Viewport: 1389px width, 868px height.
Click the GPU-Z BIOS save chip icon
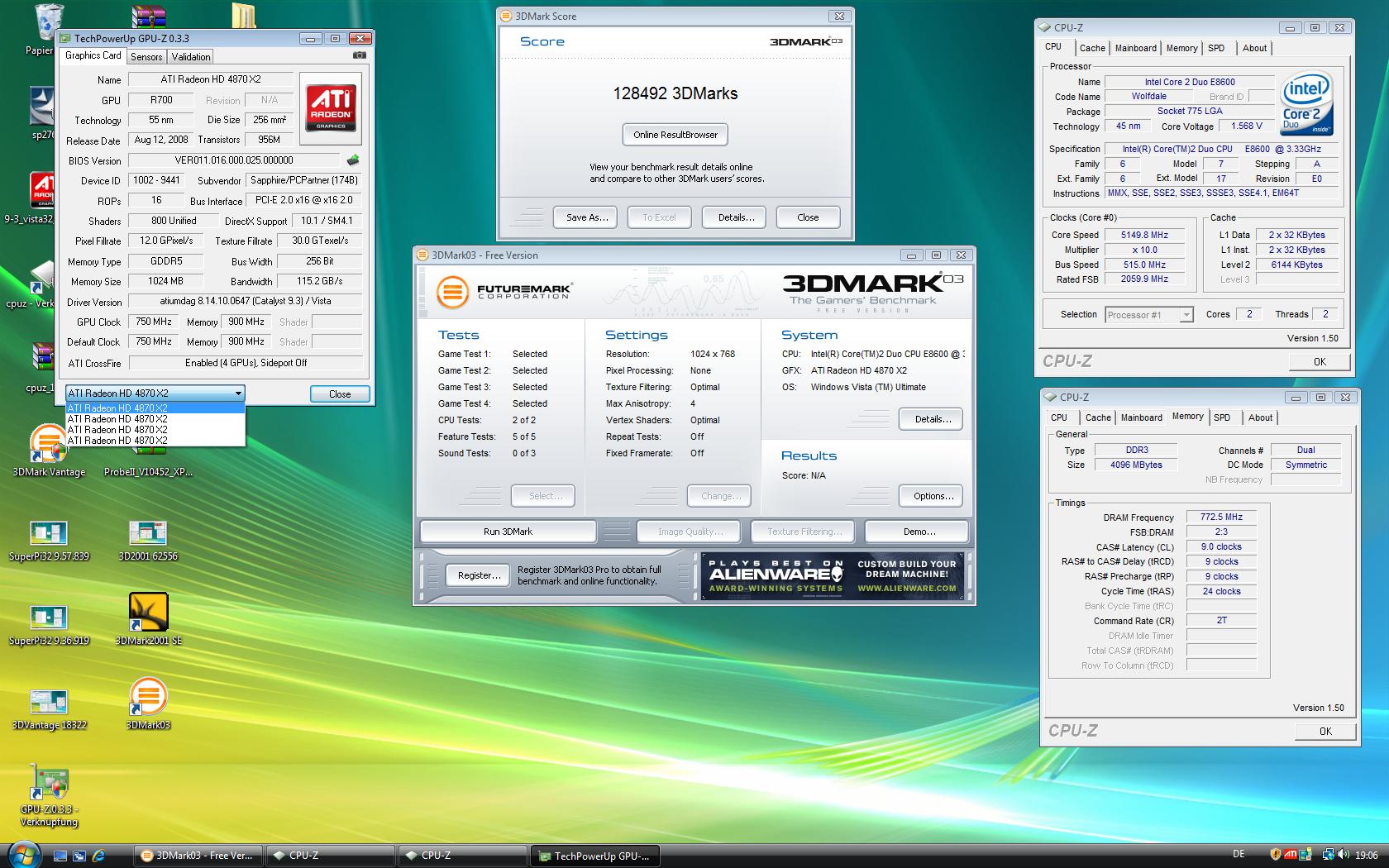(x=353, y=160)
